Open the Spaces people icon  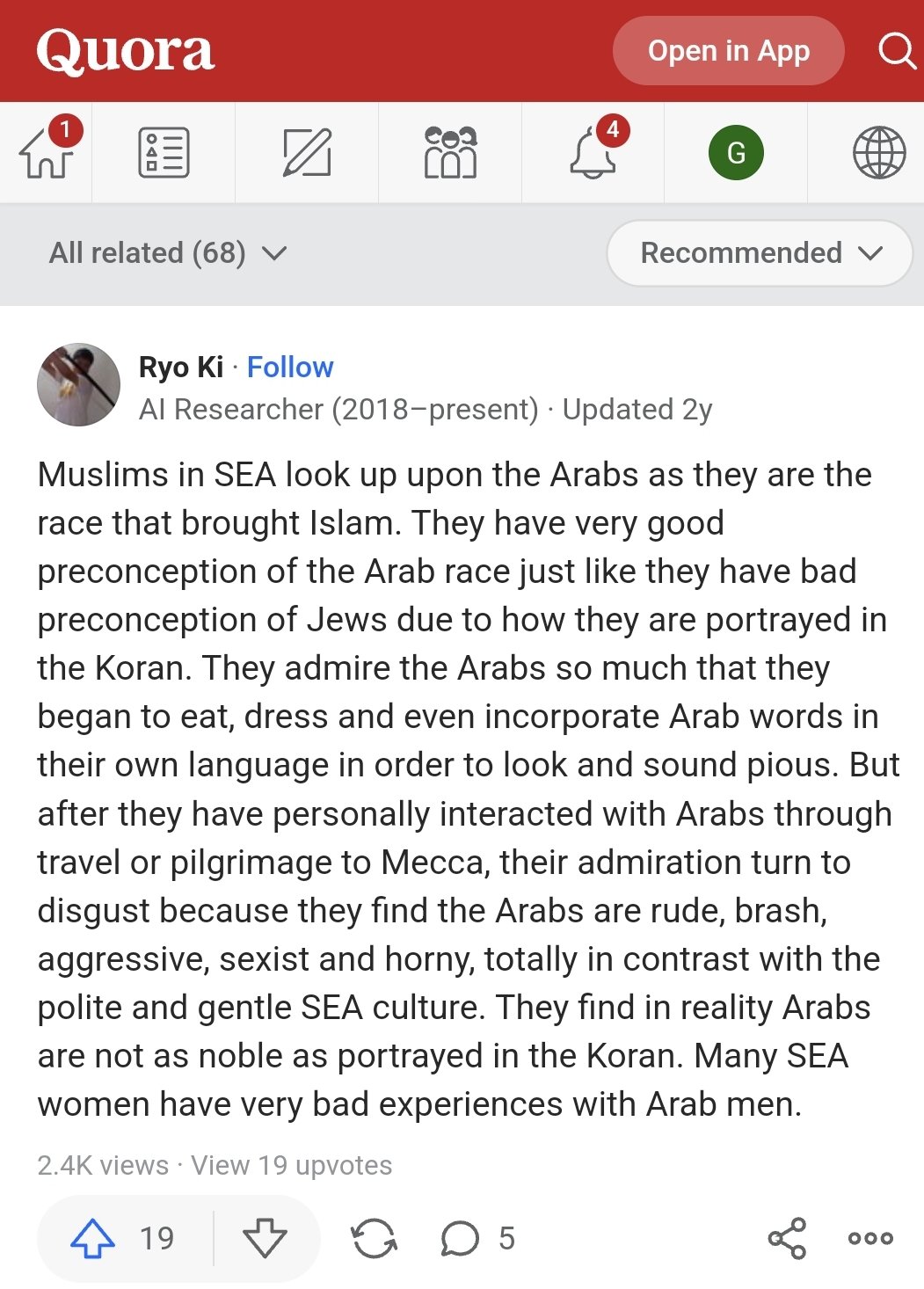tap(450, 152)
